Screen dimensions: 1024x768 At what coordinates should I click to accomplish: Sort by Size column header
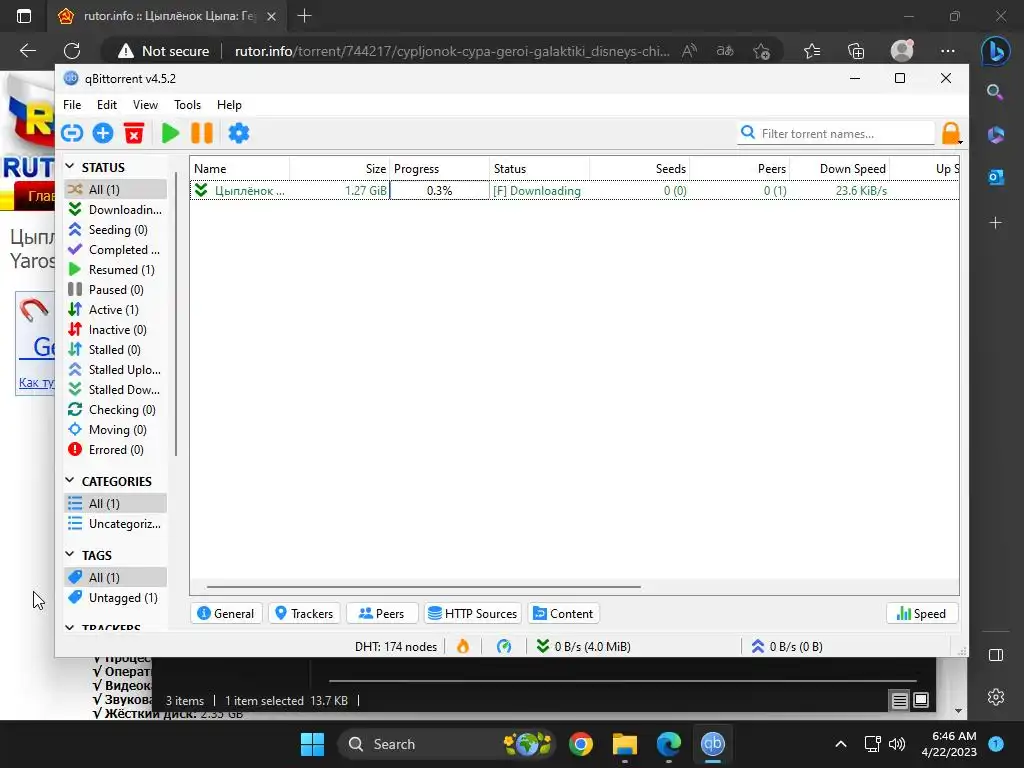(x=340, y=168)
